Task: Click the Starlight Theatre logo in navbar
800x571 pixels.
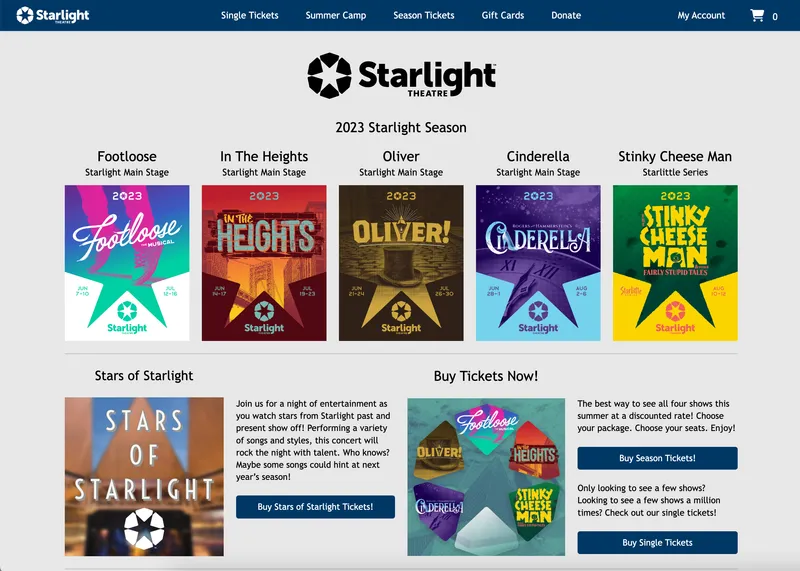Action: 53,15
